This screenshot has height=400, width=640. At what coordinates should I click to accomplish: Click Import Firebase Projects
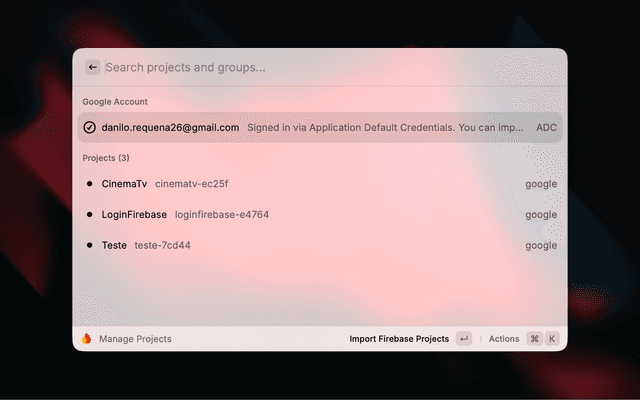click(x=399, y=338)
